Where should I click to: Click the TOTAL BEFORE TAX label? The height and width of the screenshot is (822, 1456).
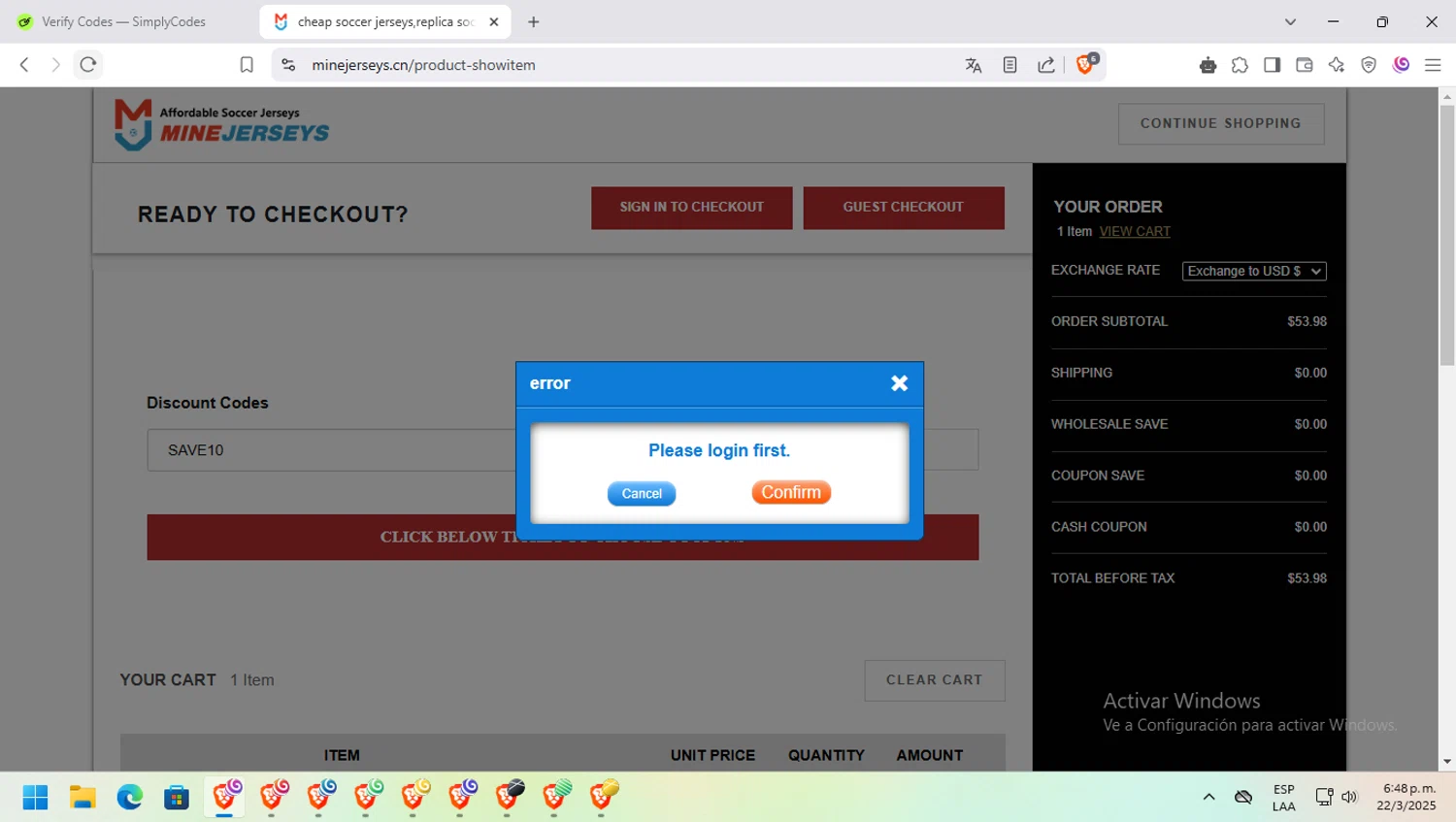[x=1112, y=577]
